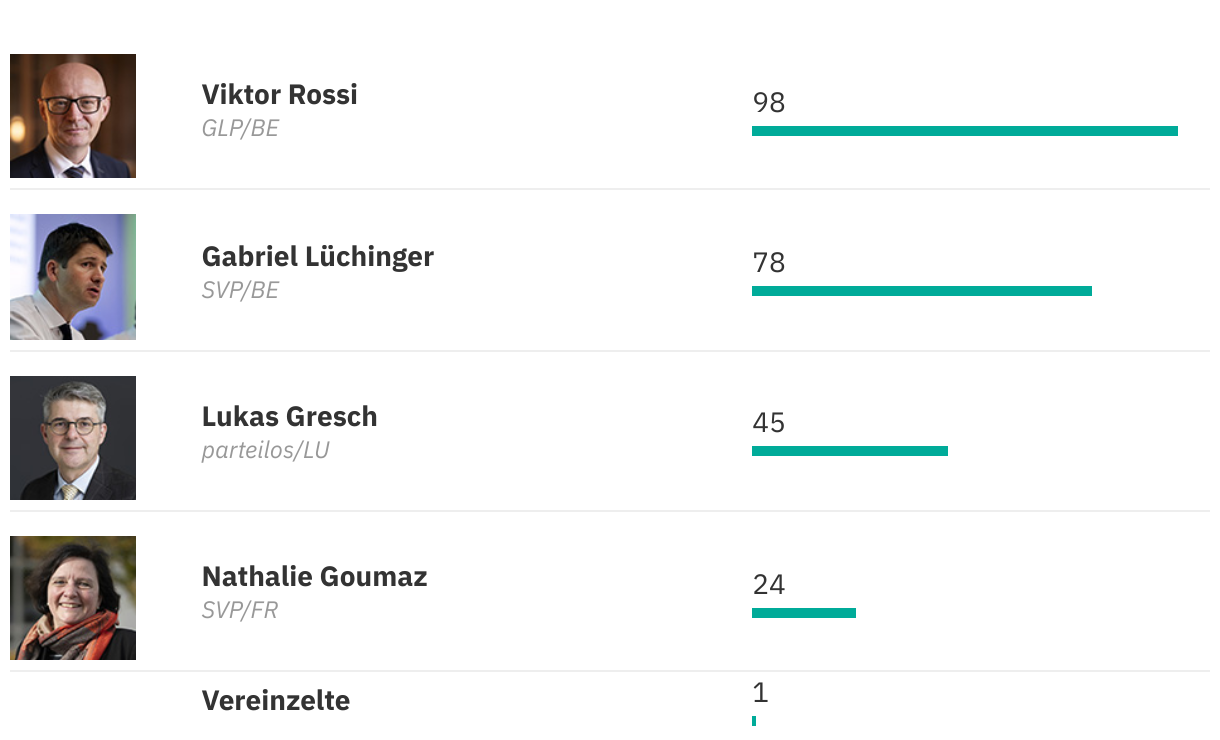The width and height of the screenshot is (1220, 740).
Task: Select the name Nathalie Goumaz
Action: (314, 577)
